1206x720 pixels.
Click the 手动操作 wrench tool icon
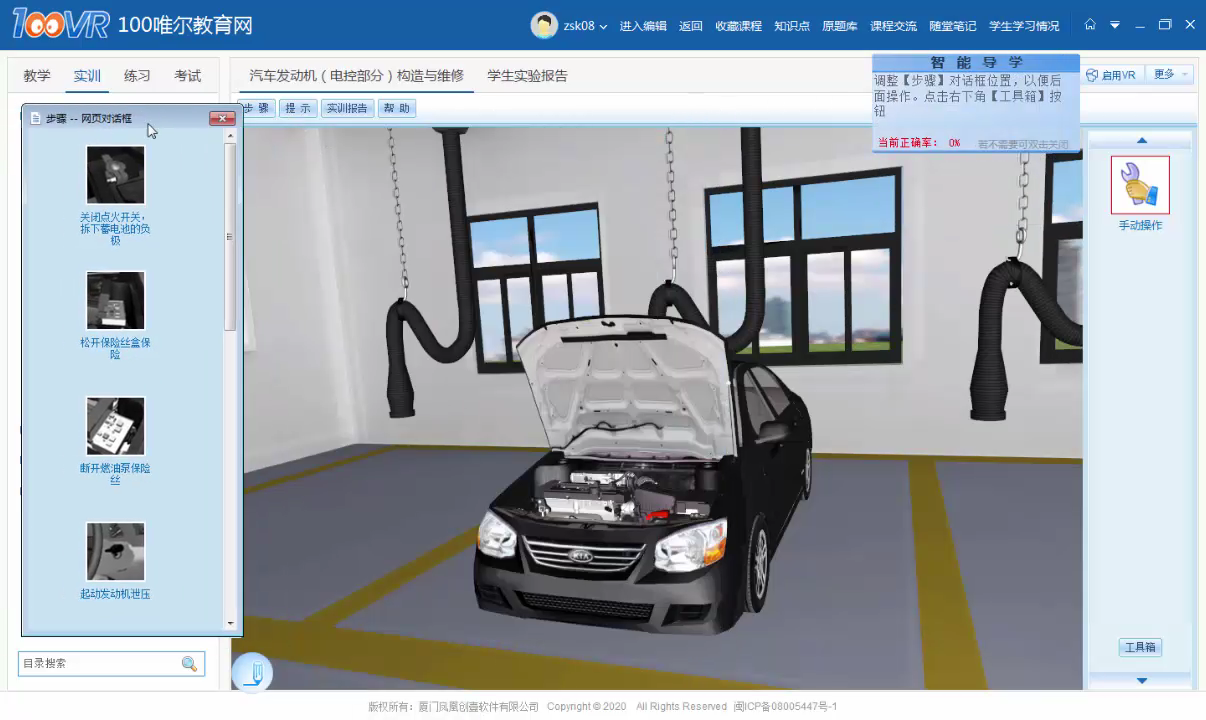click(1140, 185)
